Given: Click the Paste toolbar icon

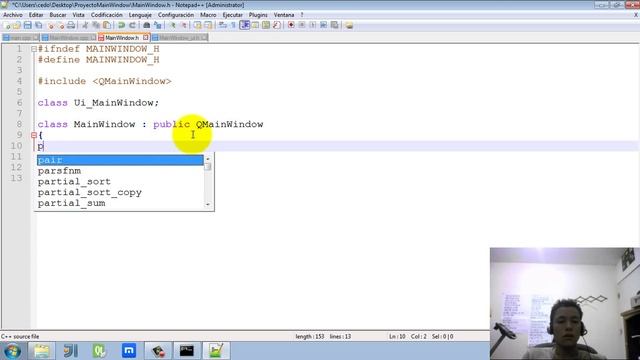Looking at the screenshot, I should pyautogui.click(x=107, y=25).
